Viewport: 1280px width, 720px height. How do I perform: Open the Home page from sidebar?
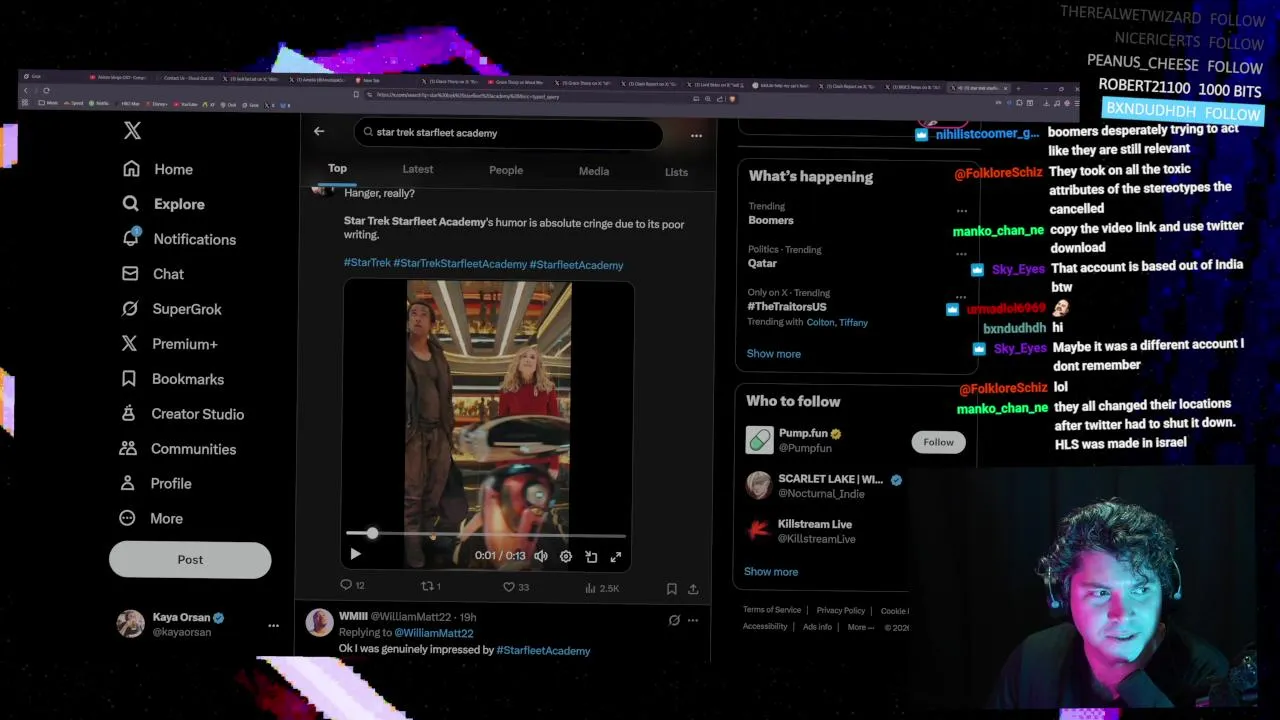click(158, 169)
